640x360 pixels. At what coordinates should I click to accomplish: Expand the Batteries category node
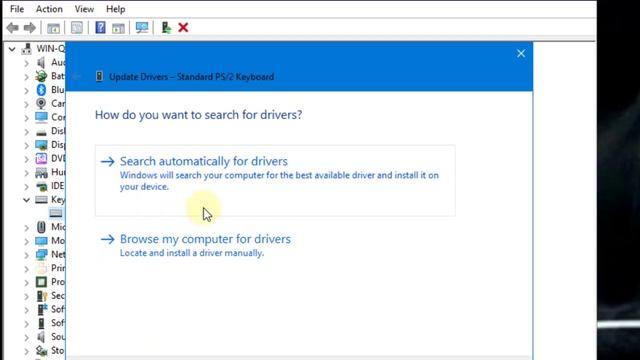point(27,77)
